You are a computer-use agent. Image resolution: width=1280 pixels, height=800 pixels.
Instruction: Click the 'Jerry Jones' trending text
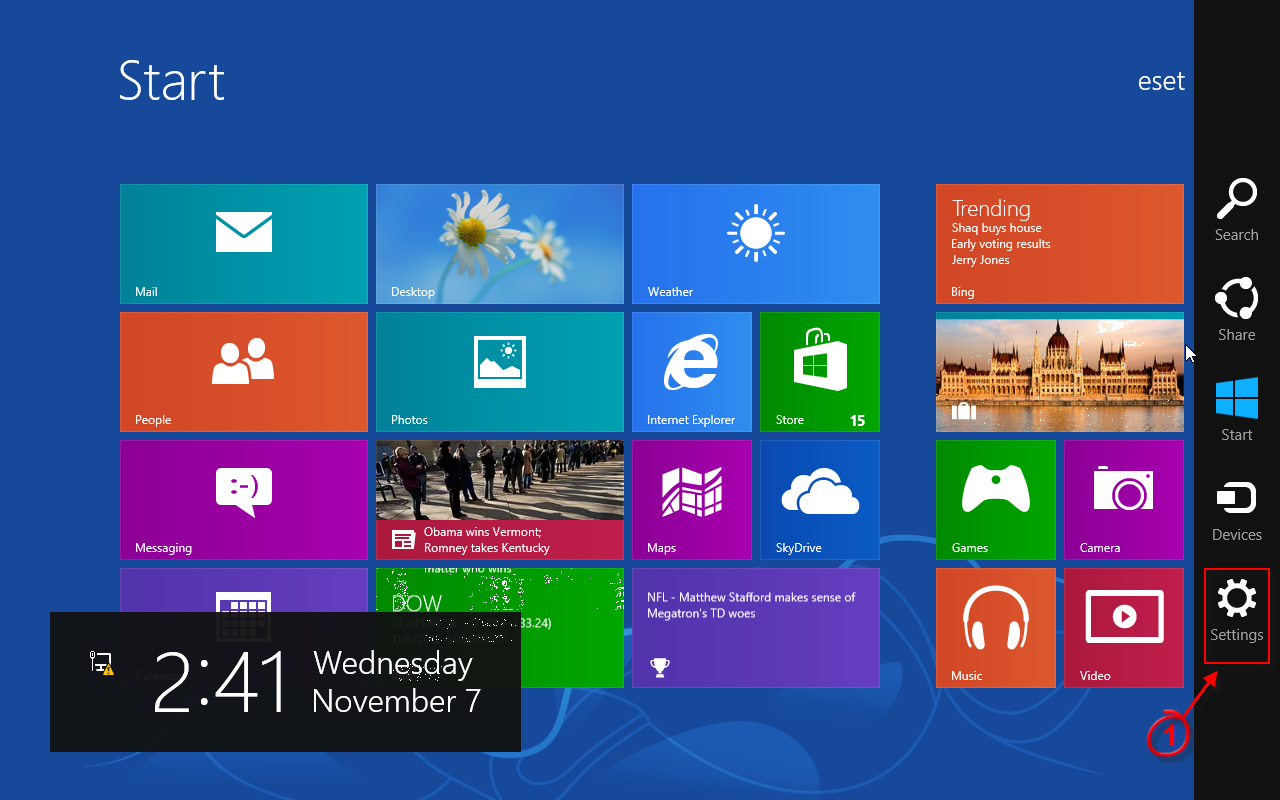click(980, 260)
